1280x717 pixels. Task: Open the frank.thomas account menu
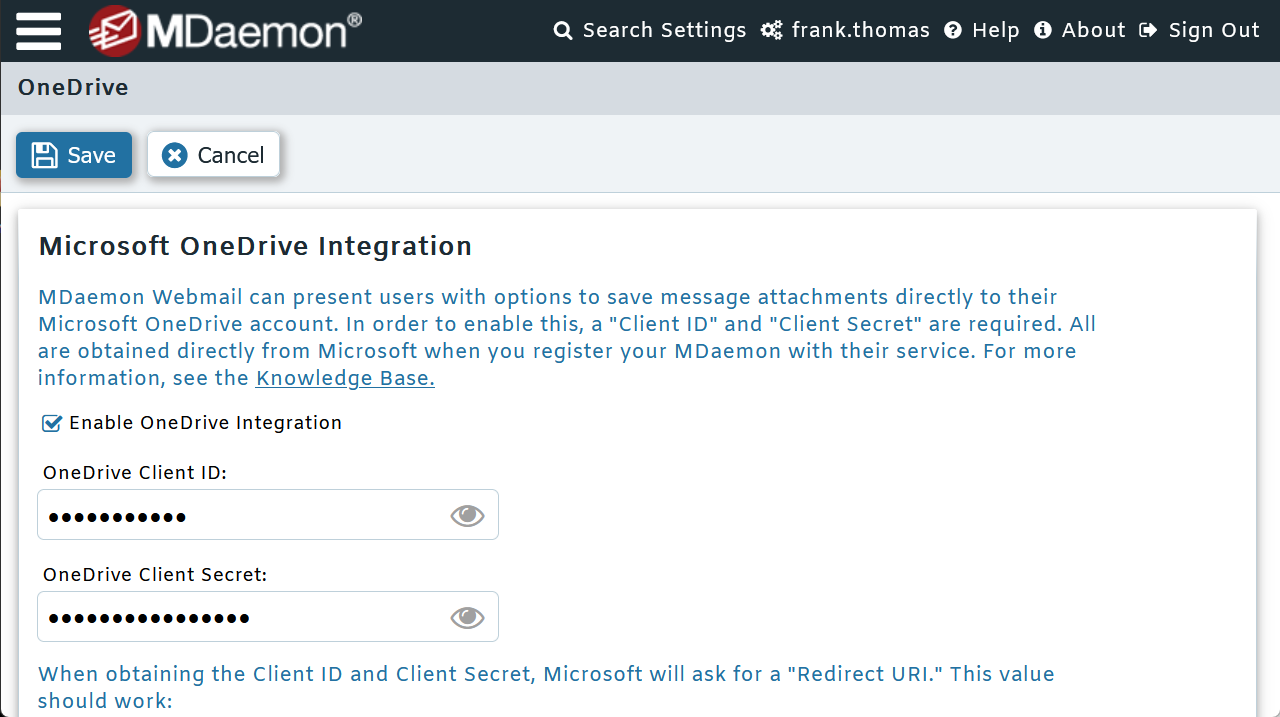click(x=860, y=30)
